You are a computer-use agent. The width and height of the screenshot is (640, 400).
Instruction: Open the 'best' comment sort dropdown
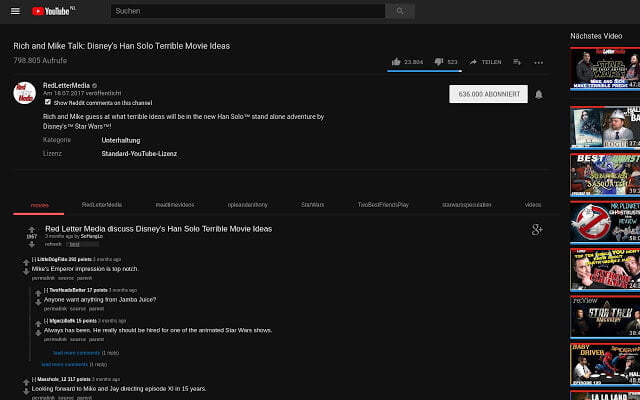82,244
